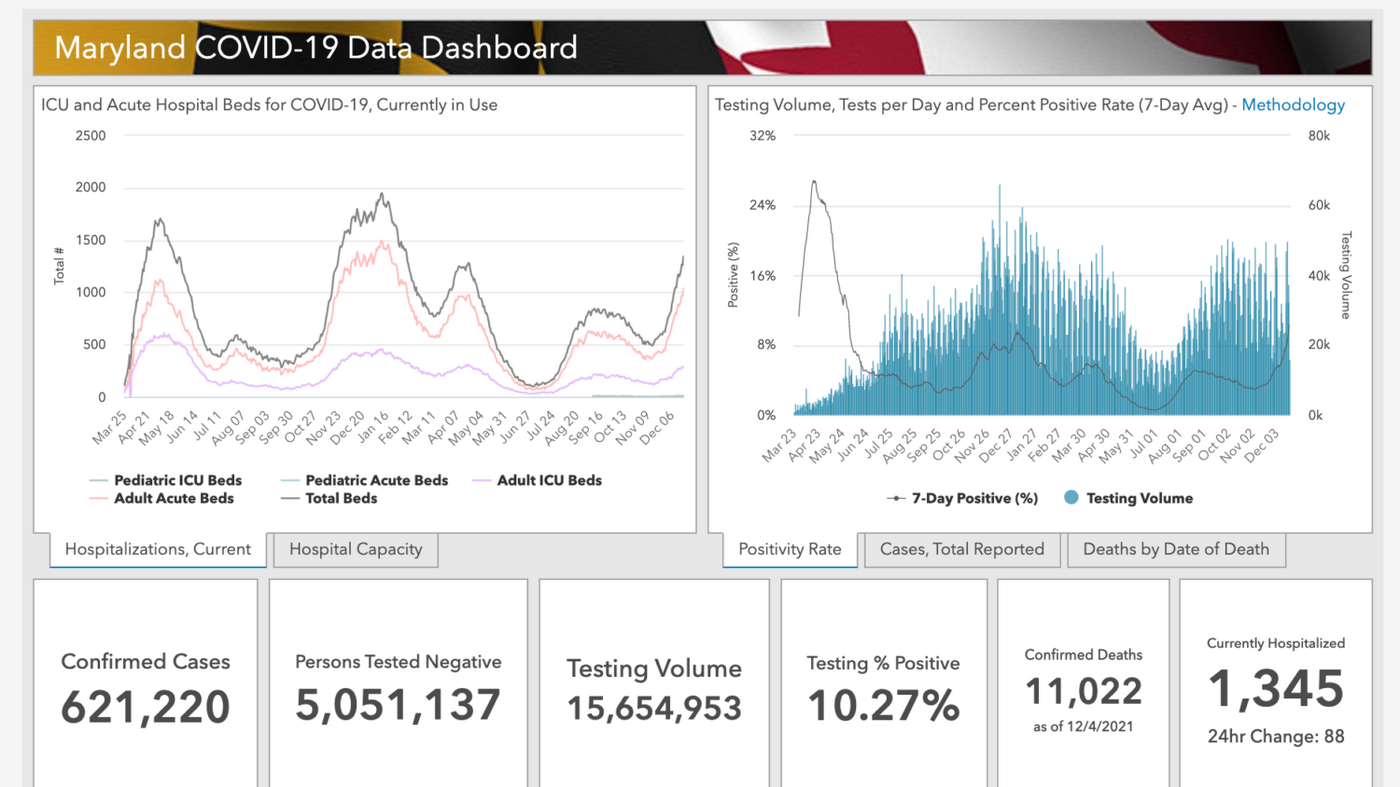Switch to the Hospitalizations, Current tab

[157, 549]
